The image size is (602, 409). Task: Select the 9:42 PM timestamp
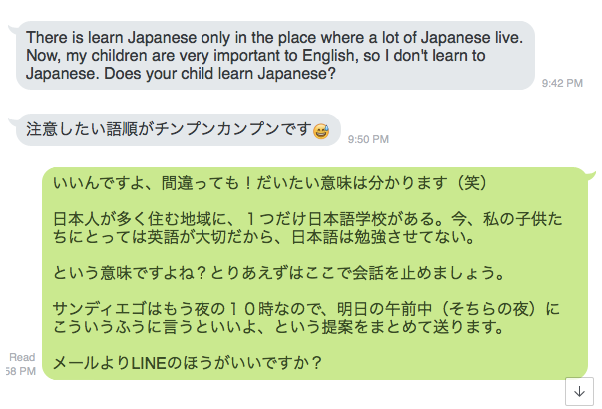pos(562,83)
